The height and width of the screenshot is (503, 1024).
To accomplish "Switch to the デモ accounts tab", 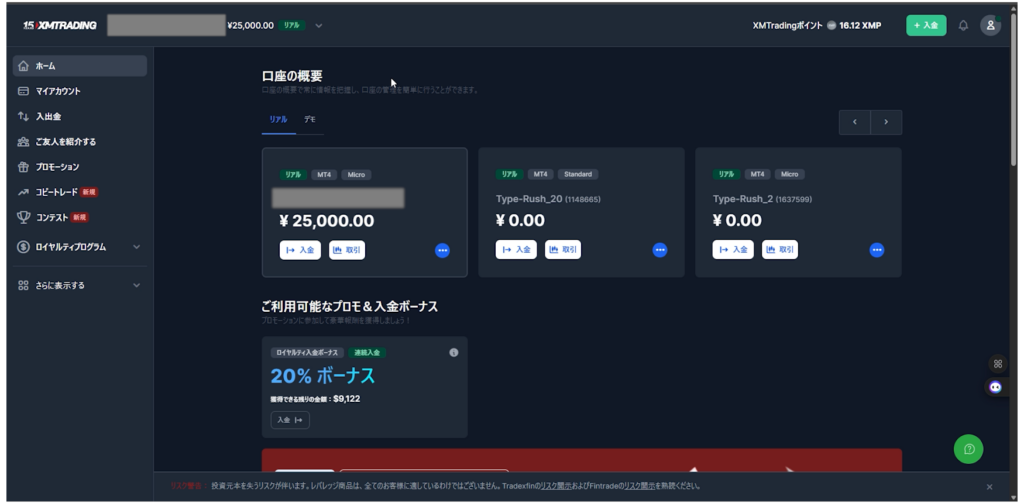I will (310, 119).
